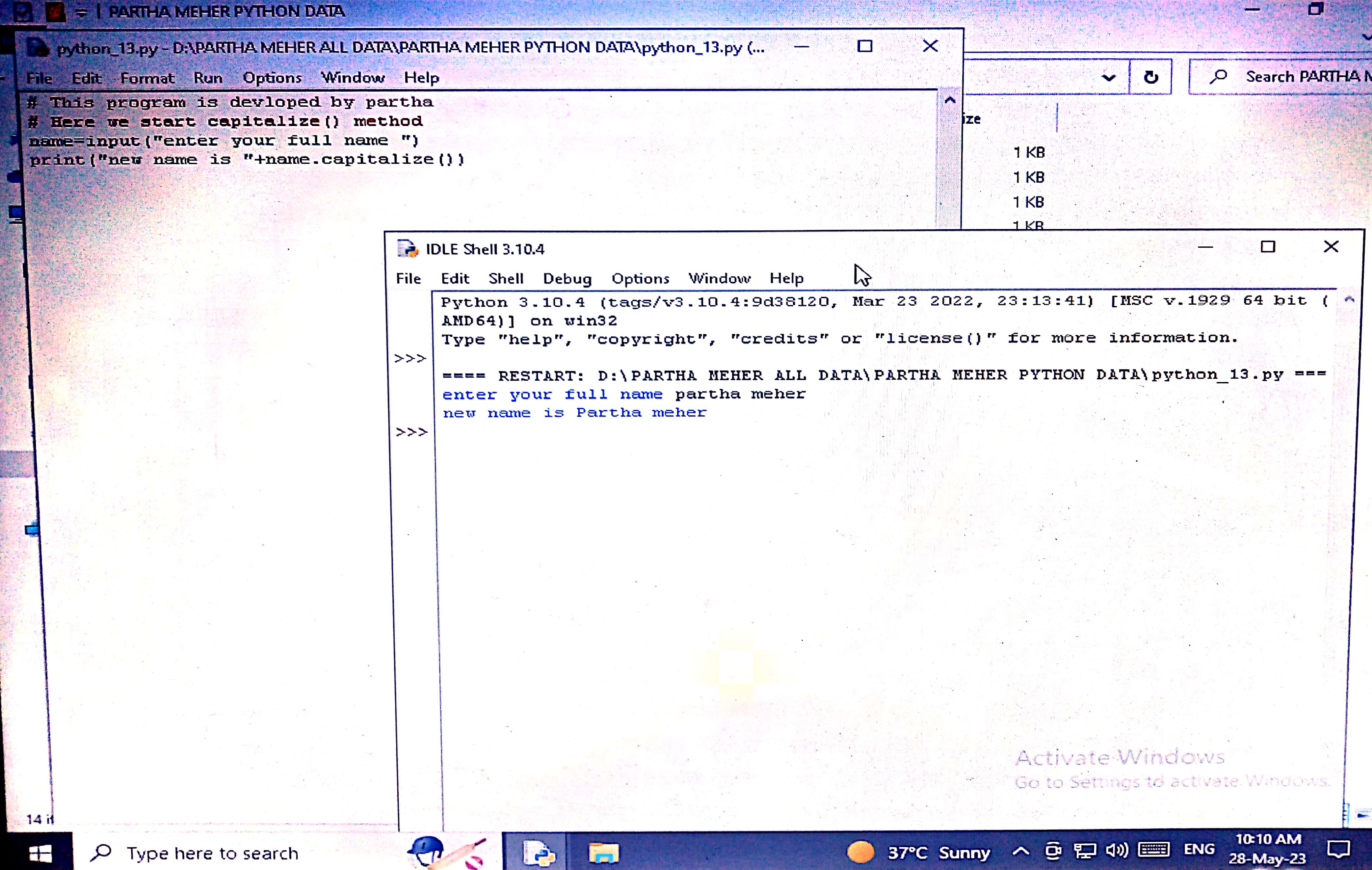Viewport: 1372px width, 870px height.
Task: Show hidden system tray icons
Action: tap(1020, 851)
